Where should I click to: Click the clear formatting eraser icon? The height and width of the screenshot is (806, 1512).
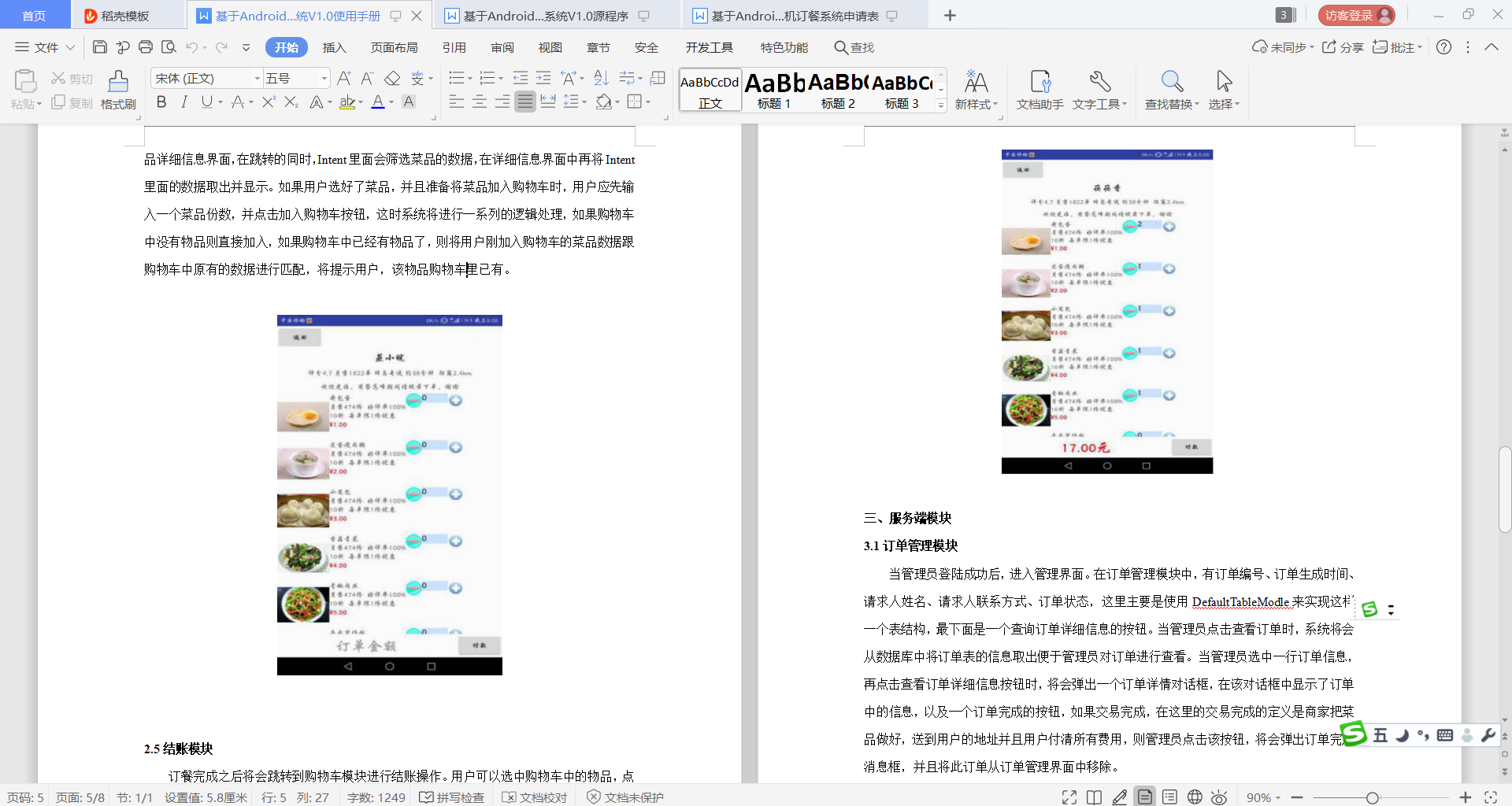pyautogui.click(x=392, y=78)
